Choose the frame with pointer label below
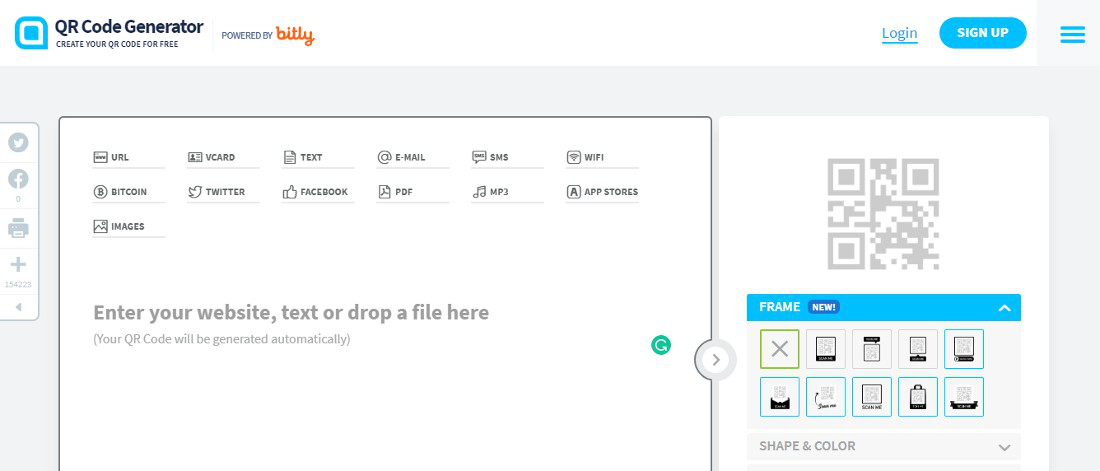 [918, 349]
